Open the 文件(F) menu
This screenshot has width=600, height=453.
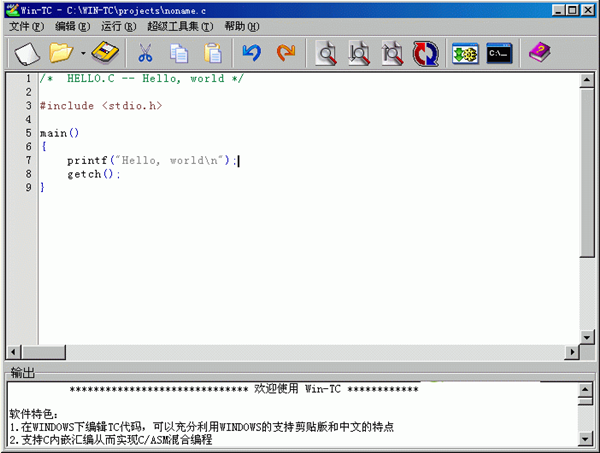pyautogui.click(x=26, y=26)
